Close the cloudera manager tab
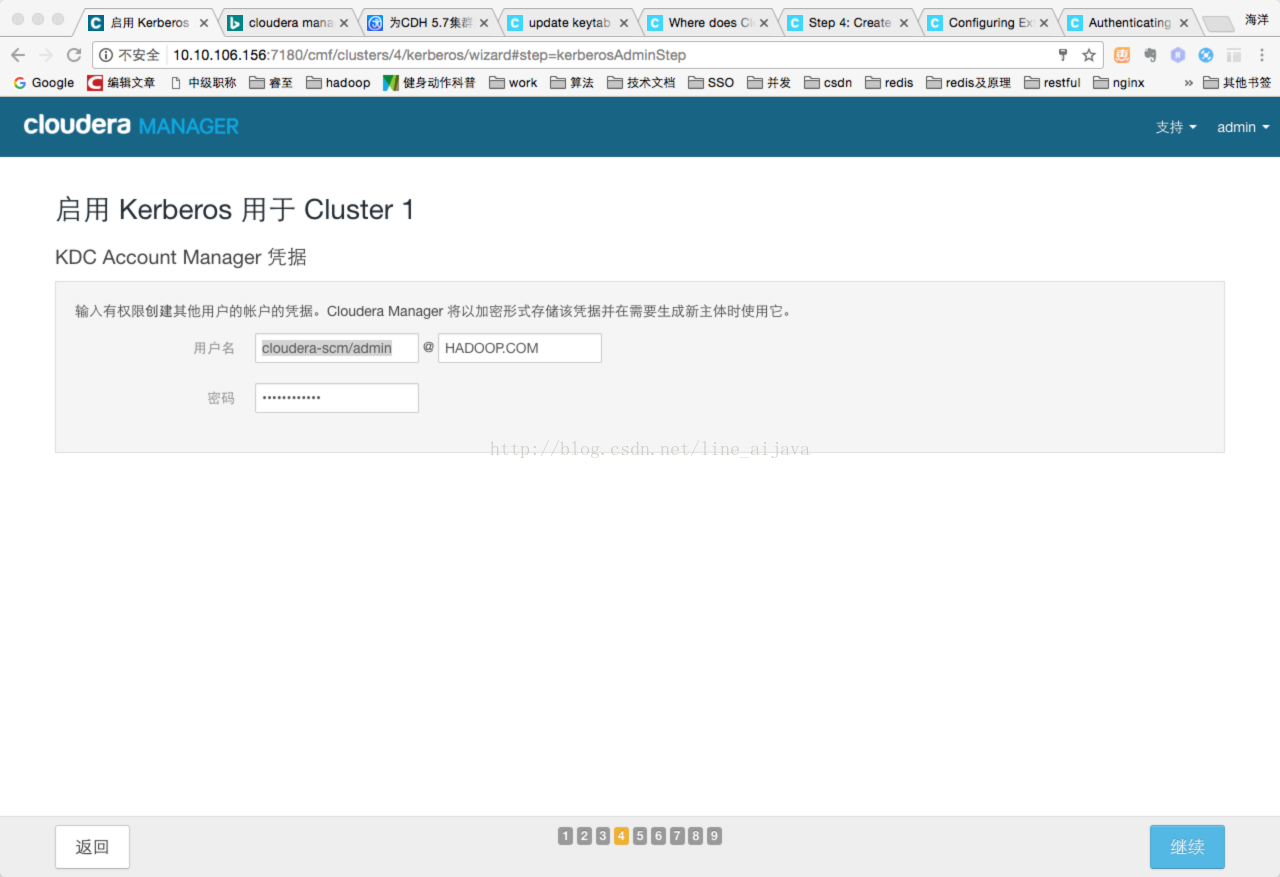 [x=344, y=23]
